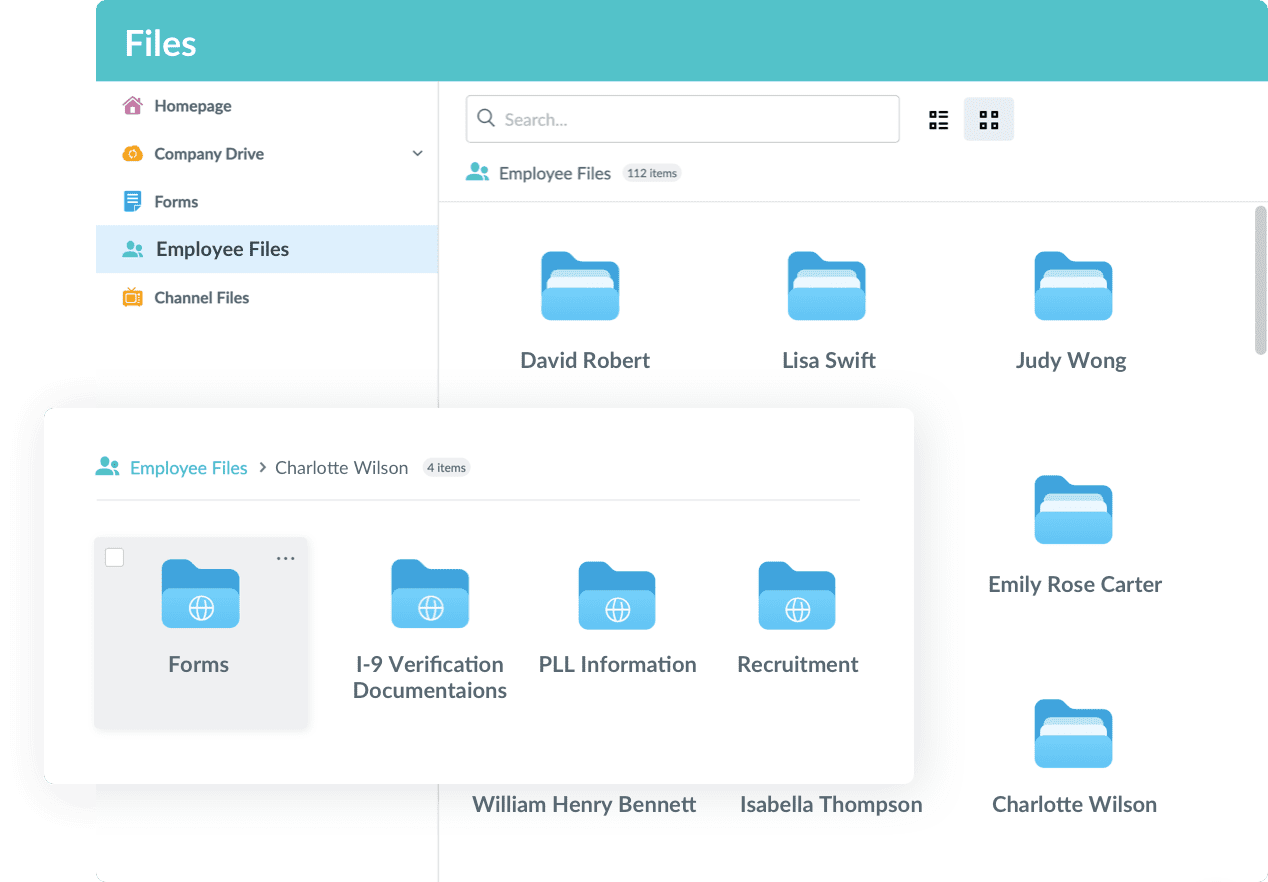Switch to list view layout
This screenshot has height=882, width=1268.
[938, 119]
